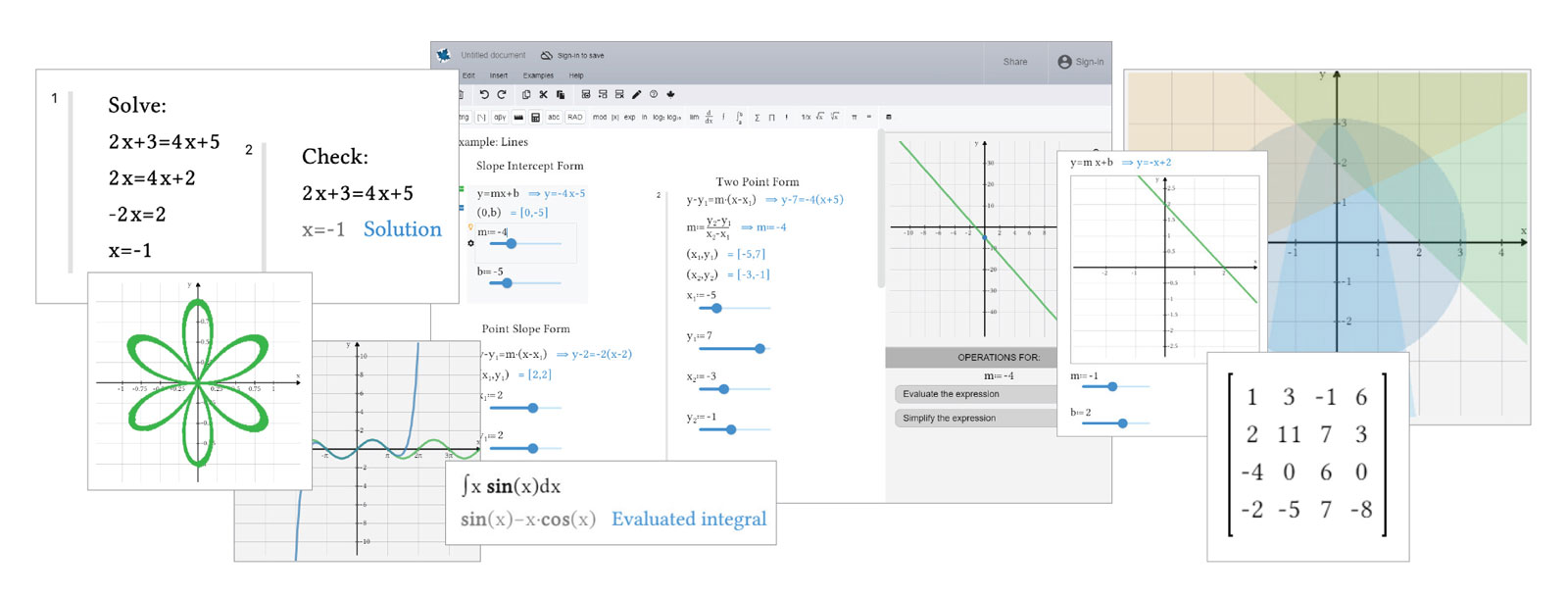Insert the Sigma summation symbol

point(757,118)
